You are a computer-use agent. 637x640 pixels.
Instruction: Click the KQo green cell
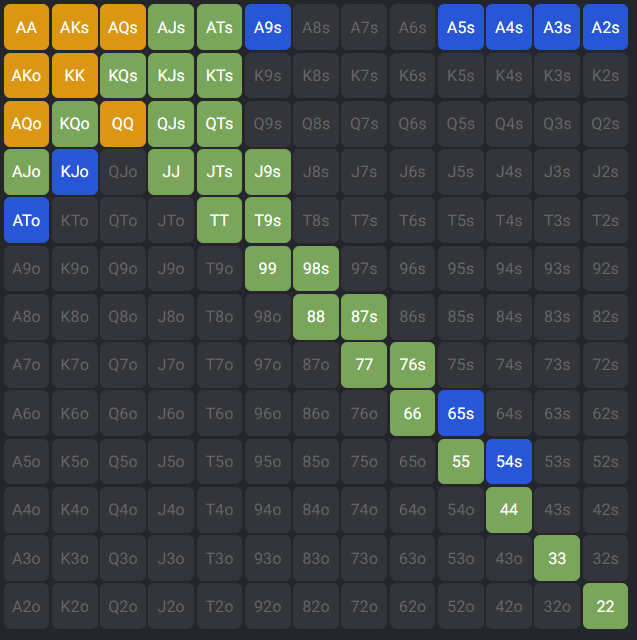[74, 124]
